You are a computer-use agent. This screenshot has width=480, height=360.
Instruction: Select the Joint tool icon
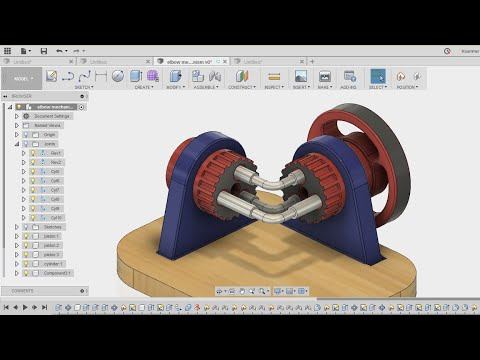point(215,76)
